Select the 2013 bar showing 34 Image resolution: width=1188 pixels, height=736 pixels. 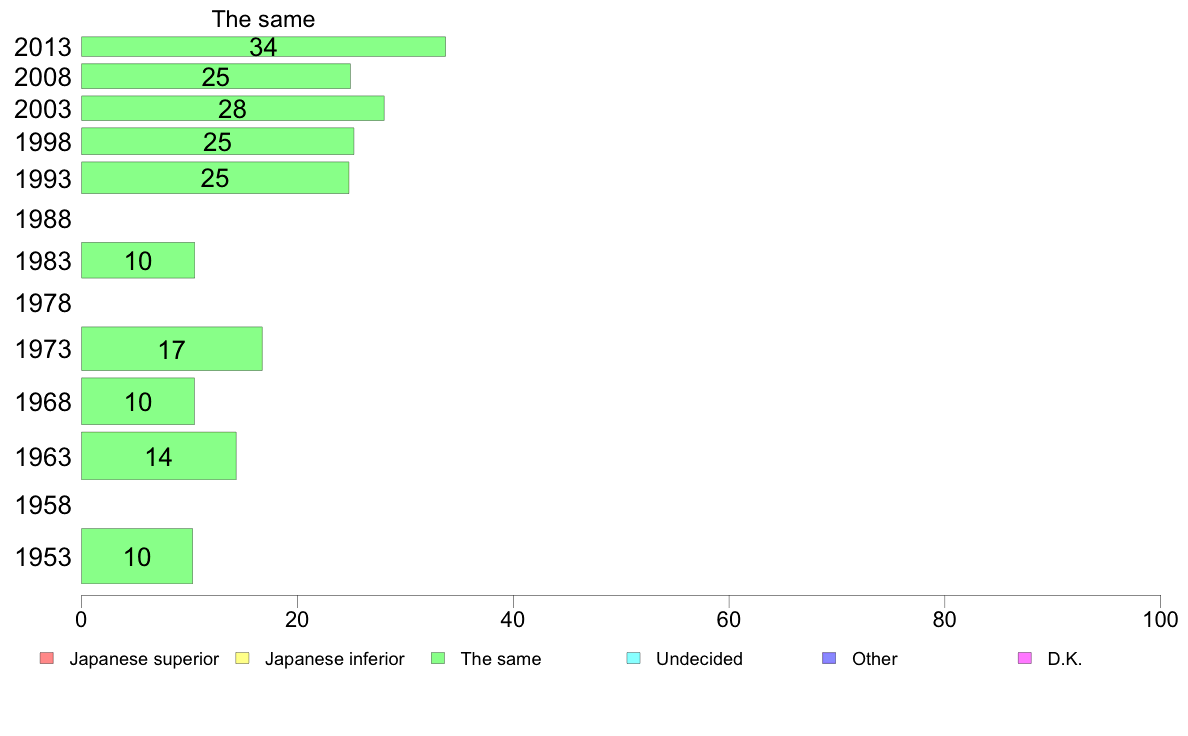pos(263,46)
